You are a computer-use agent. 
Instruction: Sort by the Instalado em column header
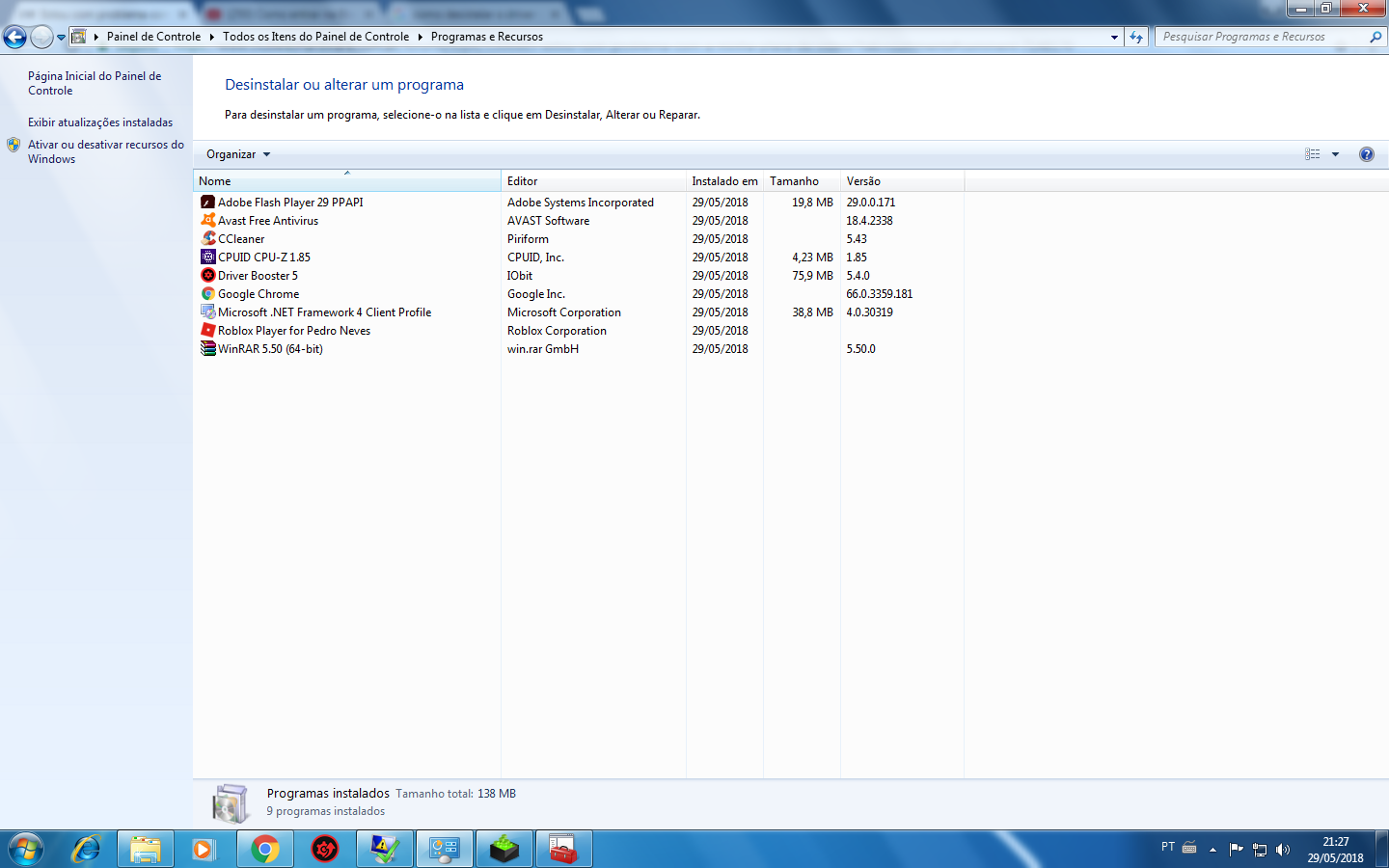(x=724, y=181)
